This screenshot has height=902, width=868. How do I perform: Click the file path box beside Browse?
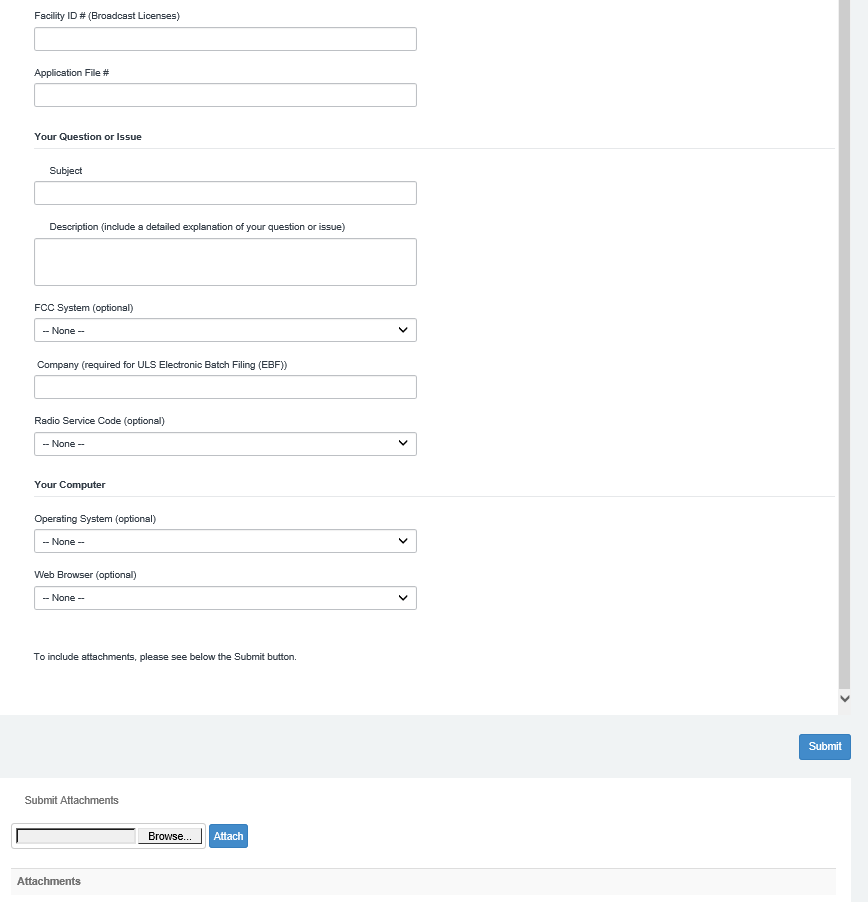(x=76, y=836)
